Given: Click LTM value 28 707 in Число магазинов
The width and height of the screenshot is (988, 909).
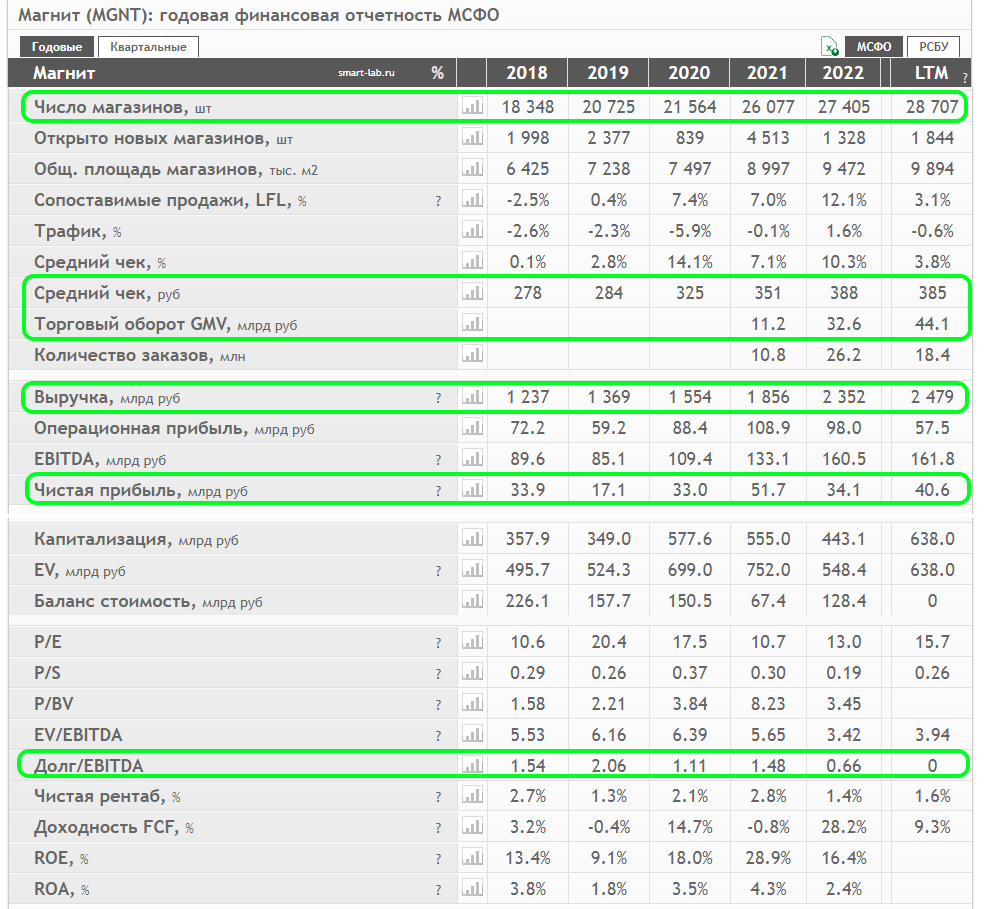Looking at the screenshot, I should 932,106.
